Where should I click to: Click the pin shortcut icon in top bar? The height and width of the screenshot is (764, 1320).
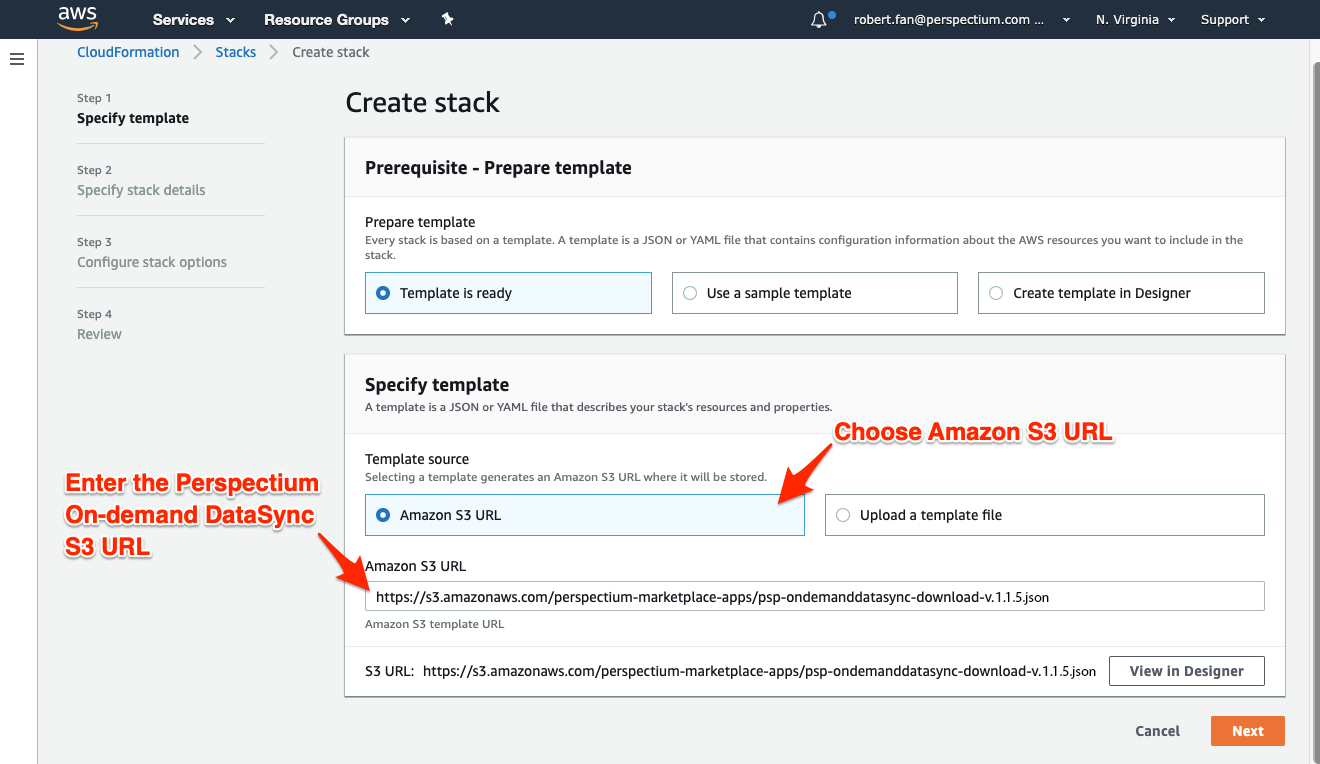(x=447, y=19)
